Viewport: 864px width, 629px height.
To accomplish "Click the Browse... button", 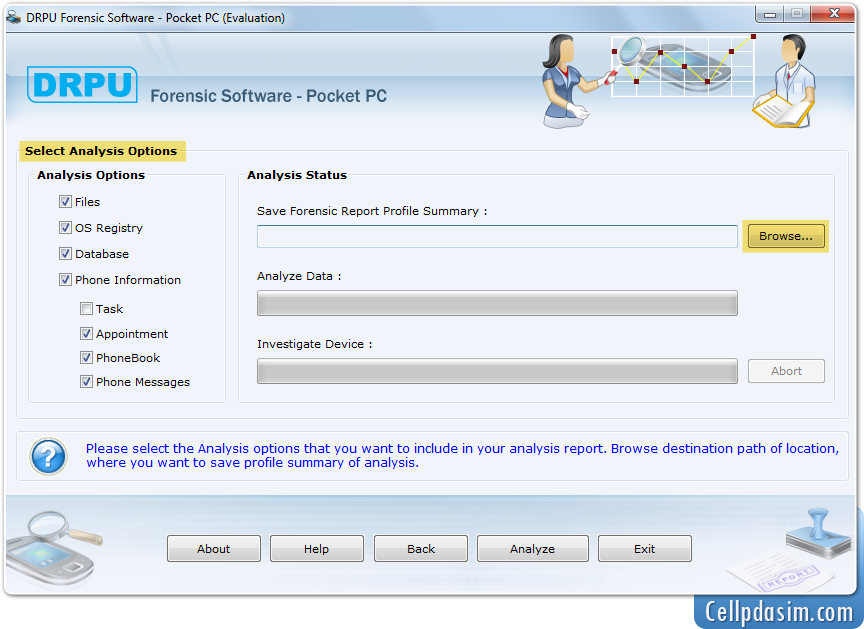I will coord(786,236).
